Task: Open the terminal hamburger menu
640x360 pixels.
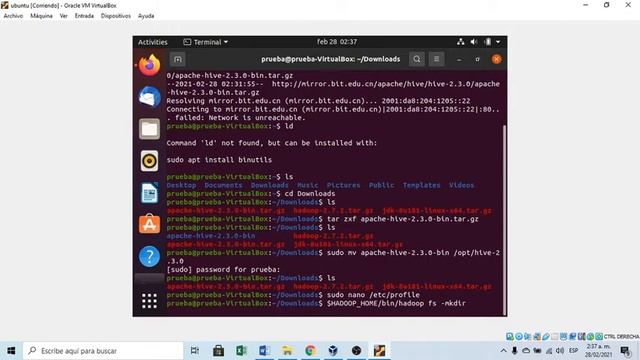Action: [436, 59]
